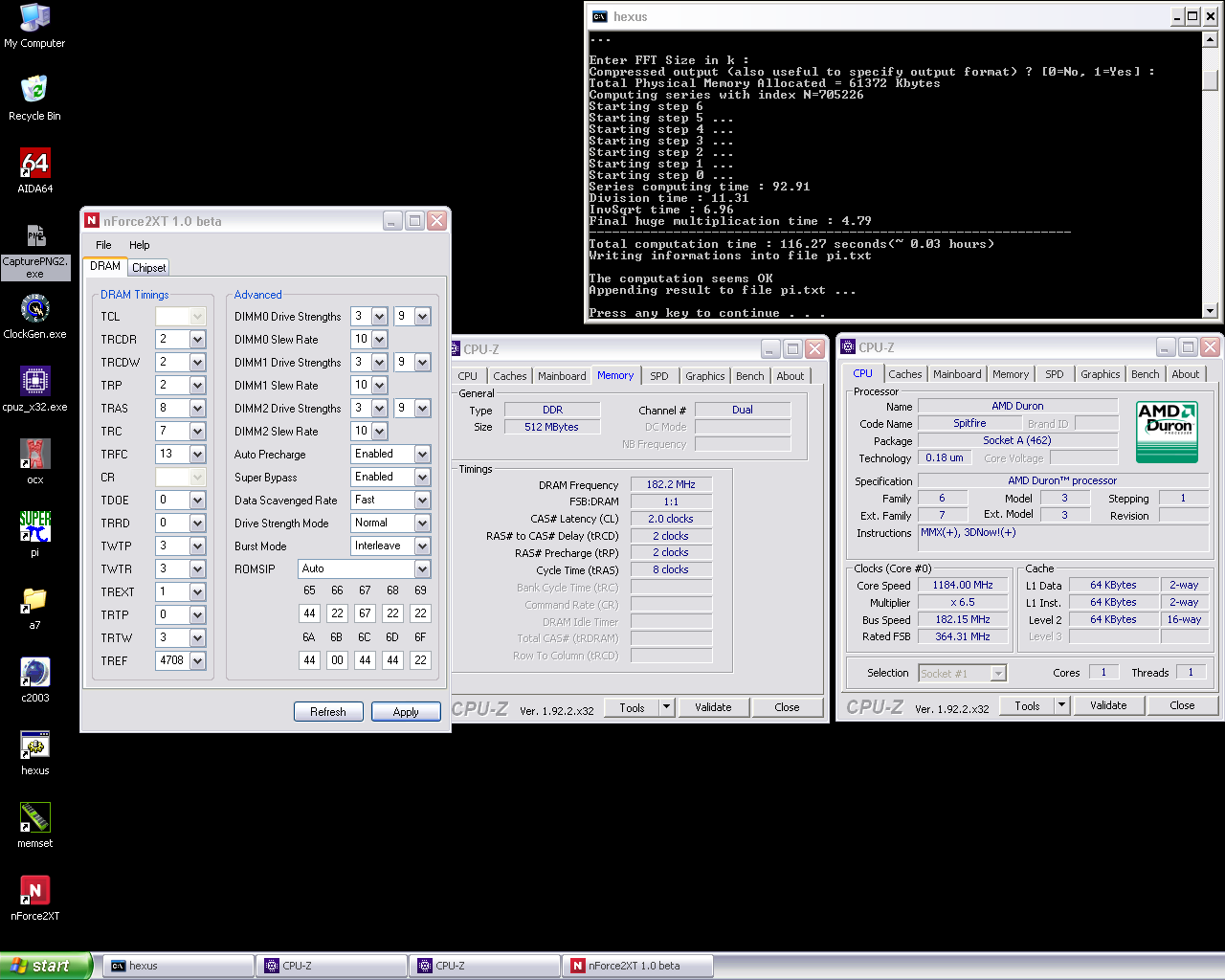Click the nForce2XT title bar icon
The height and width of the screenshot is (980, 1225).
click(x=92, y=220)
